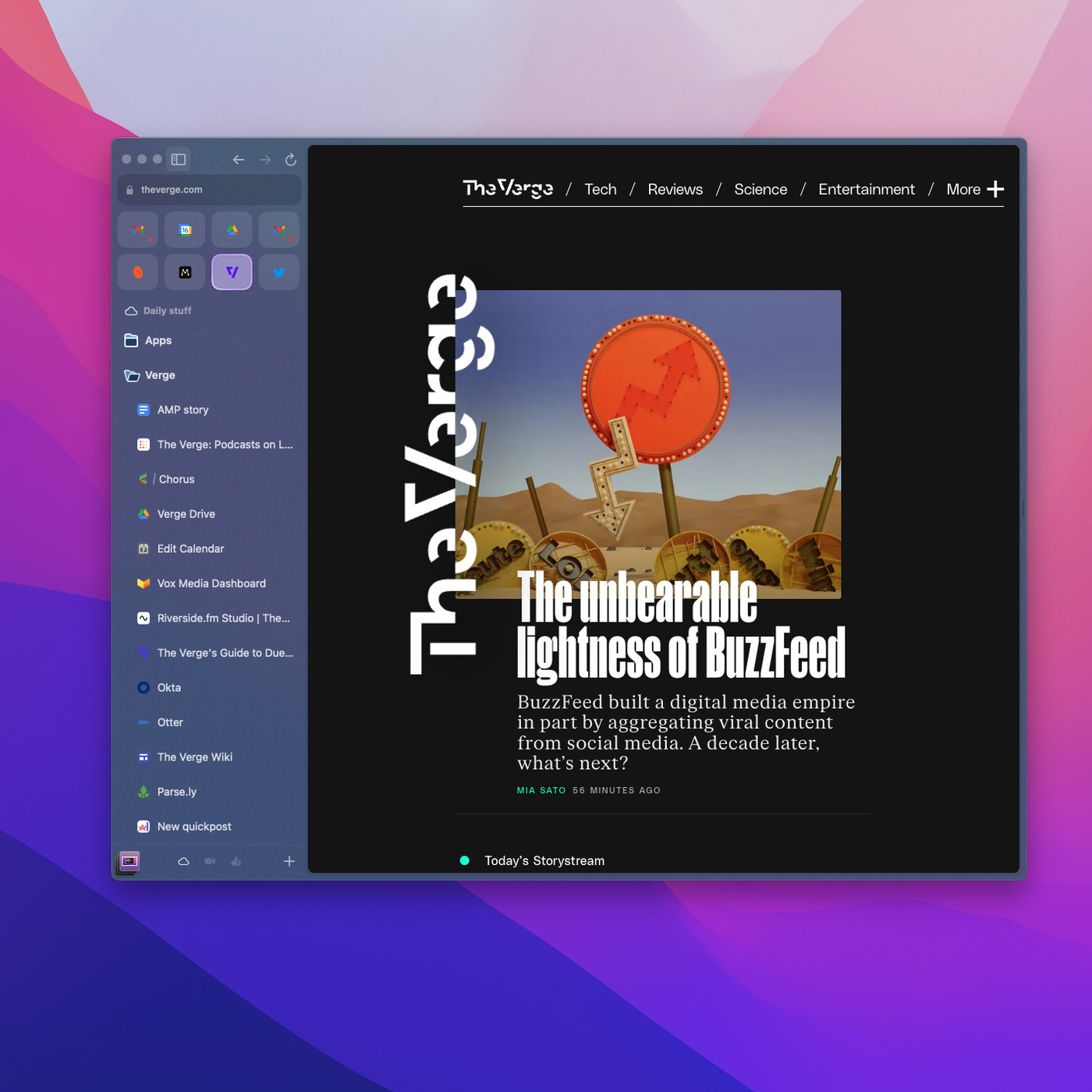Image resolution: width=1092 pixels, height=1092 pixels.
Task: Open the Parse.ly tab
Action: [x=209, y=792]
